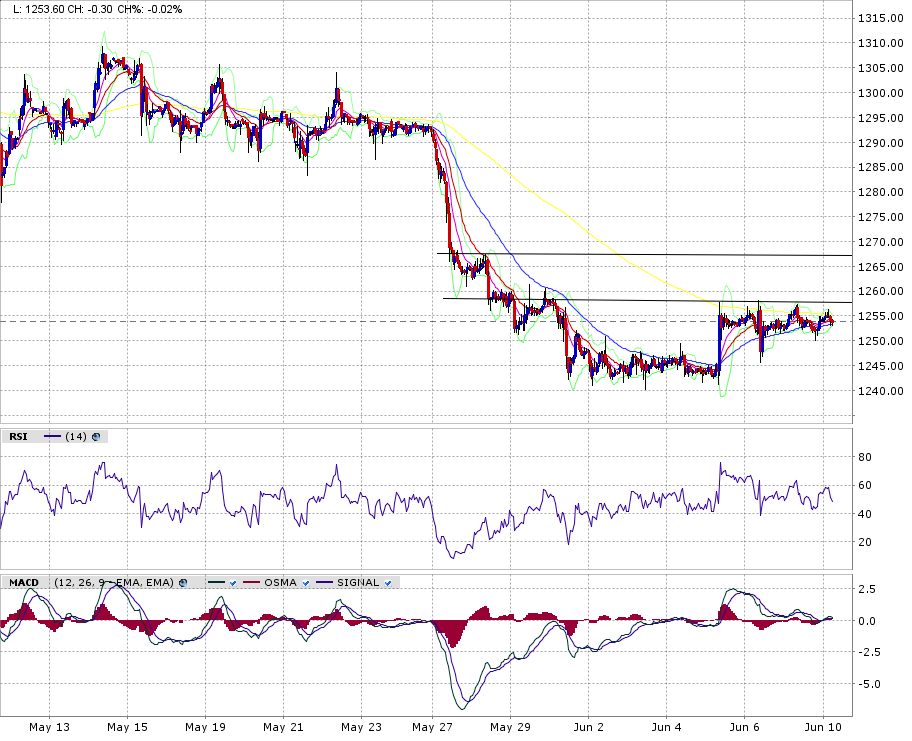
Task: Toggle the OSMA histogram checkbox
Action: pos(305,582)
